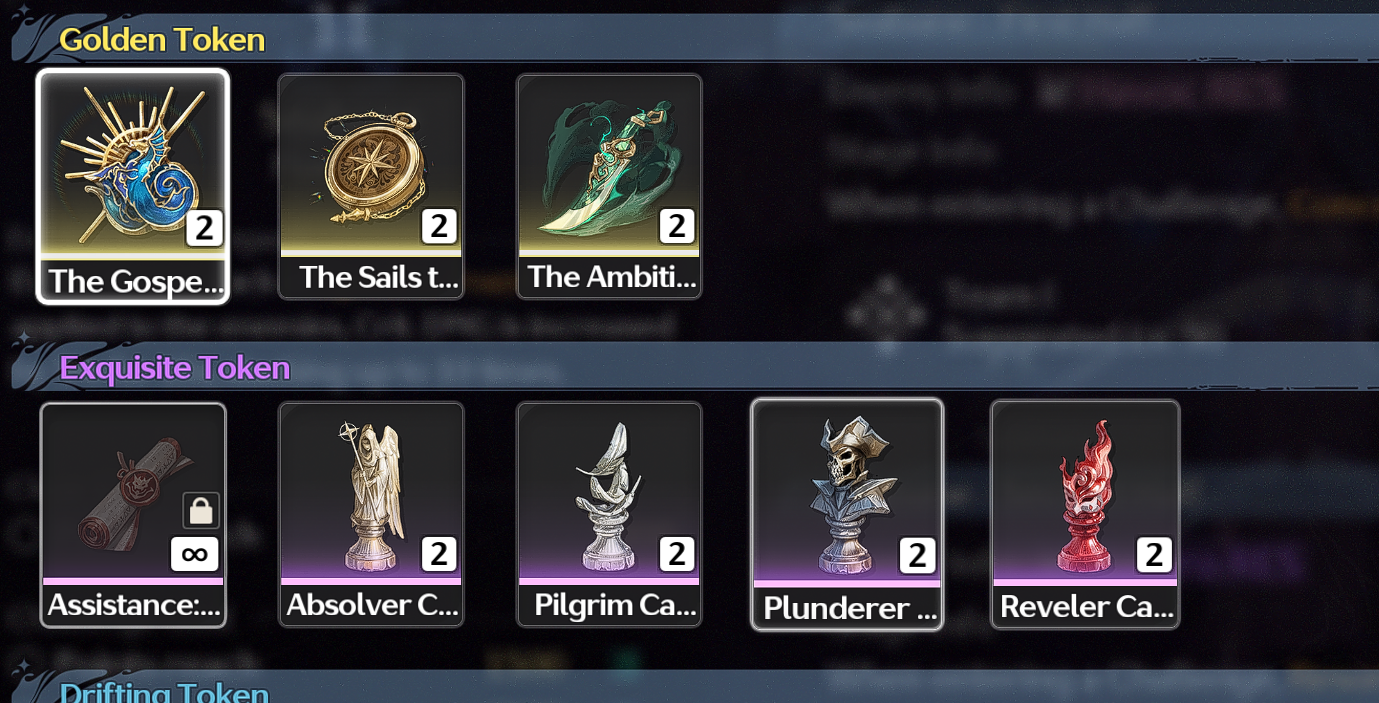Click count badge on Reveler token
Screen dimensions: 1379x703
tap(1154, 554)
